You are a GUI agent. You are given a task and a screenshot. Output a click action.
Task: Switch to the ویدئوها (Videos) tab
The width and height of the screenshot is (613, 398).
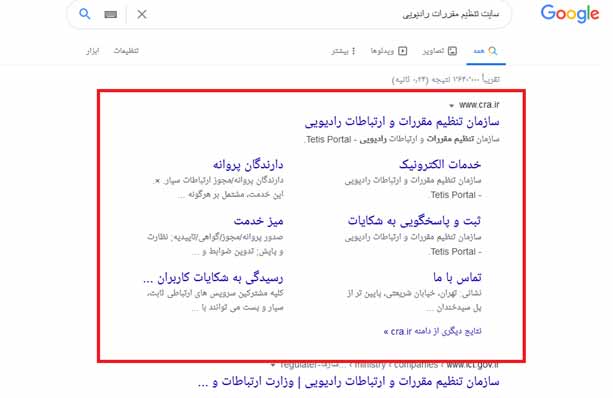coord(389,51)
